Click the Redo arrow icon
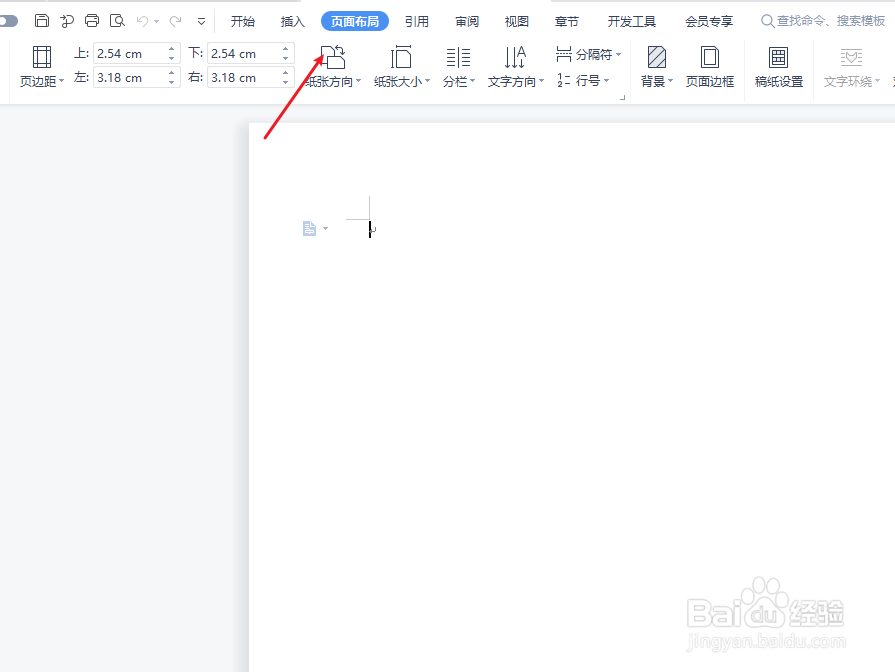Viewport: 895px width, 672px height. [175, 21]
